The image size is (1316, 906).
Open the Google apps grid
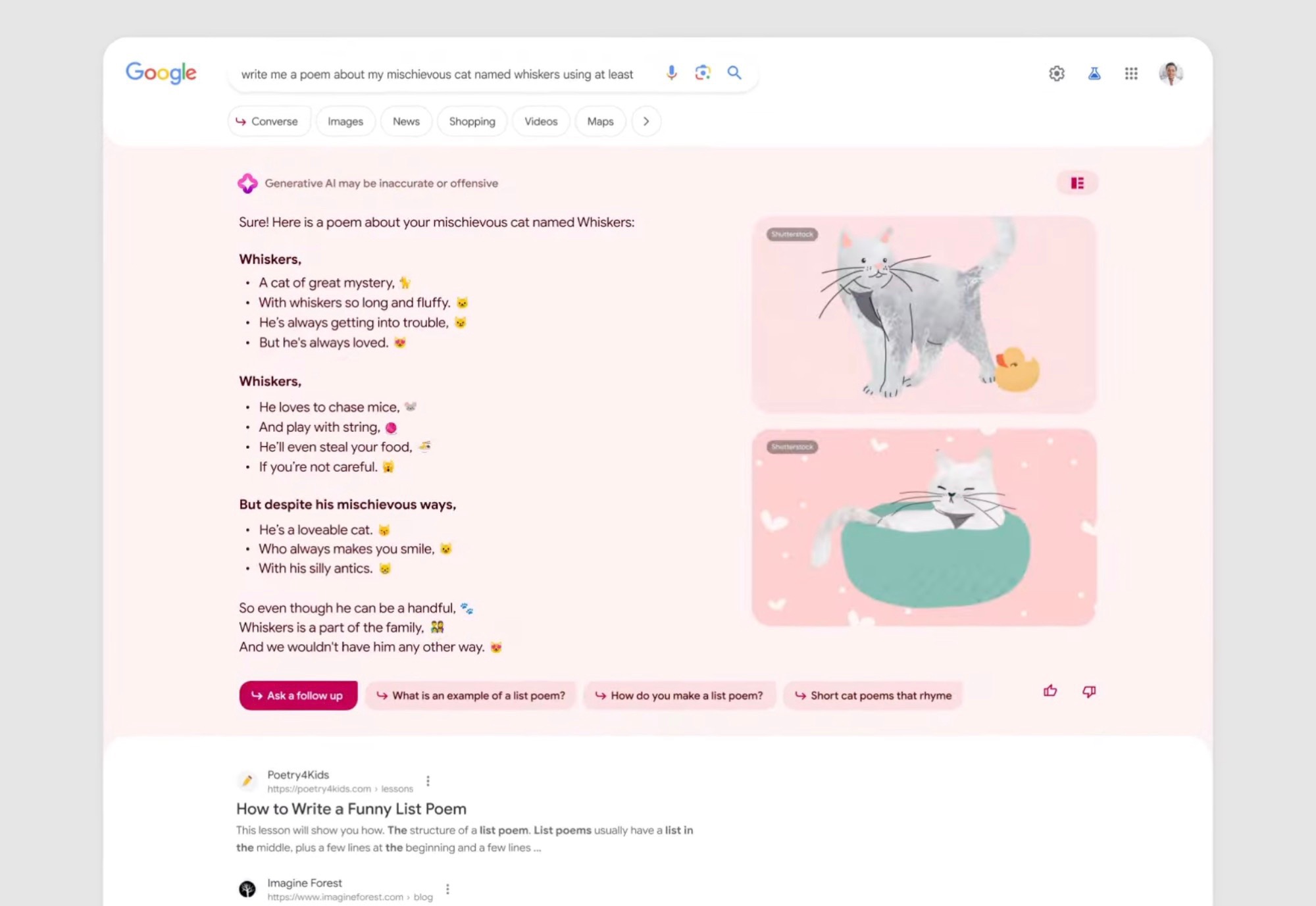pos(1131,74)
